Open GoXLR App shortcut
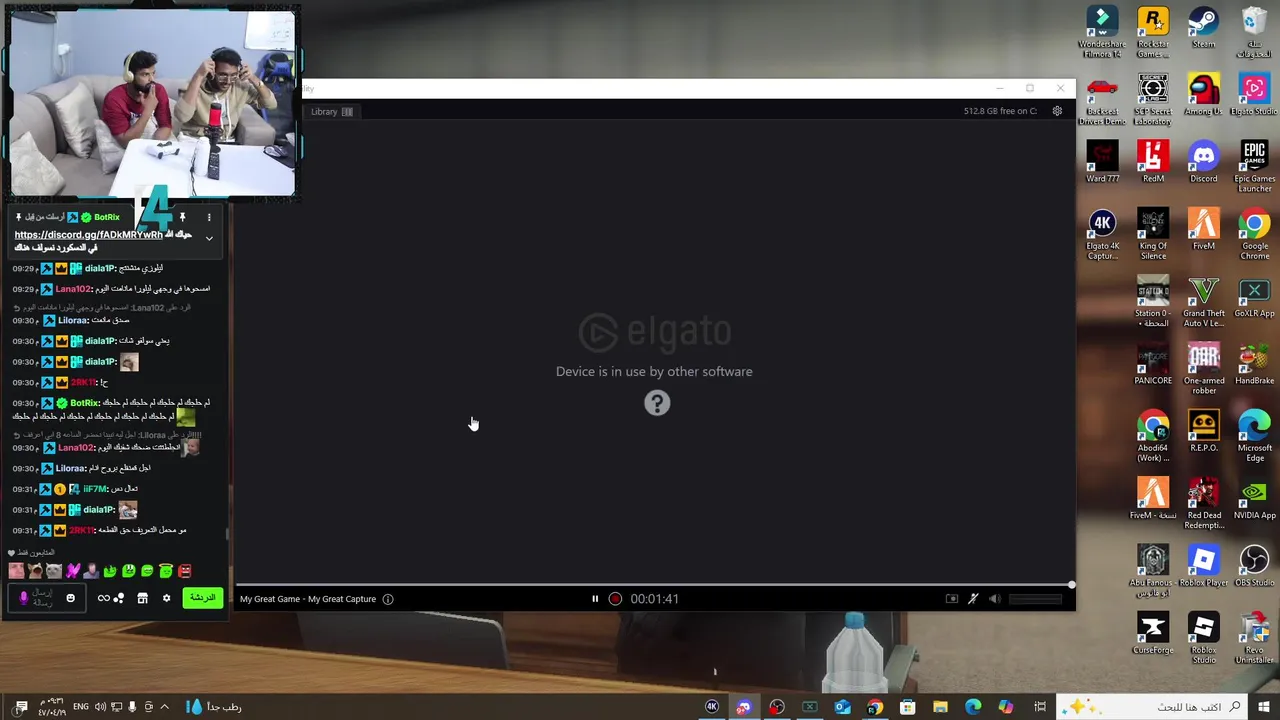 (x=1254, y=297)
